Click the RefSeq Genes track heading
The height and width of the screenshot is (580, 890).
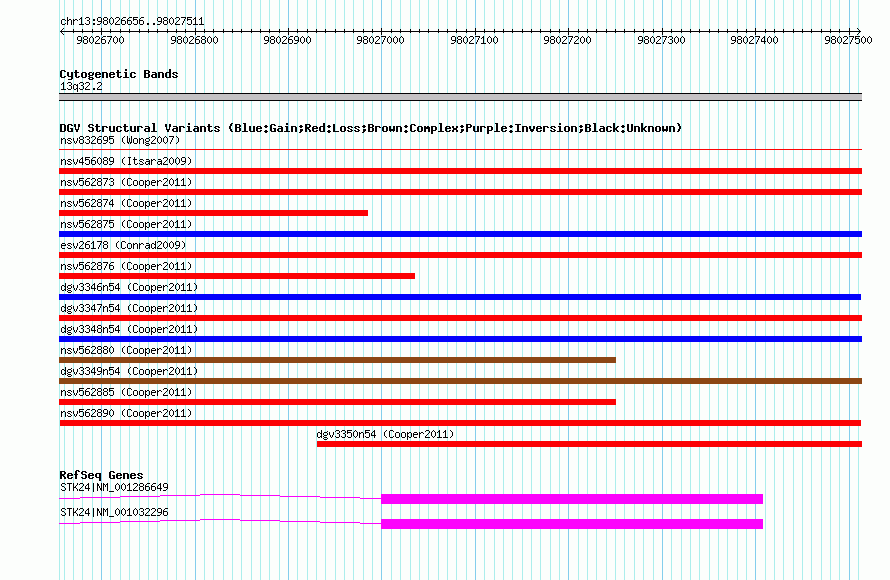click(101, 475)
